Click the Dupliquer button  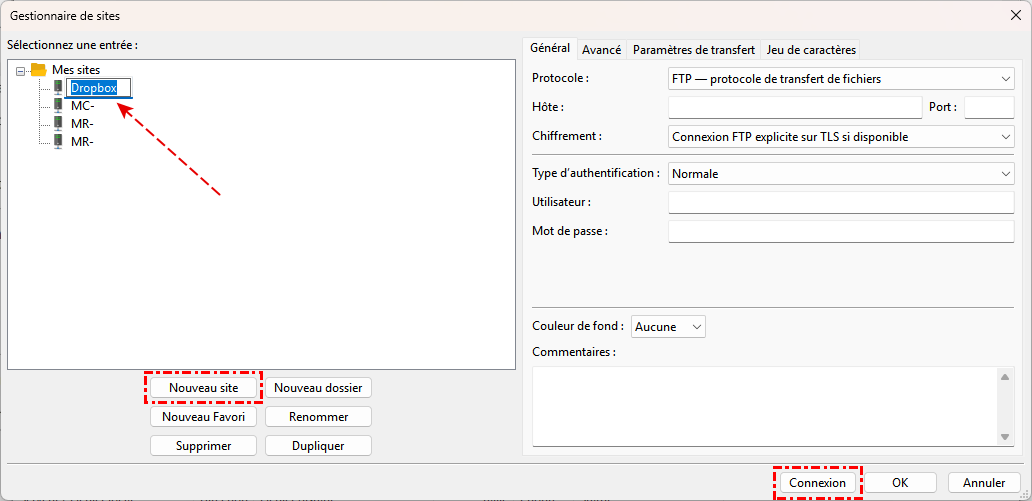tap(318, 446)
